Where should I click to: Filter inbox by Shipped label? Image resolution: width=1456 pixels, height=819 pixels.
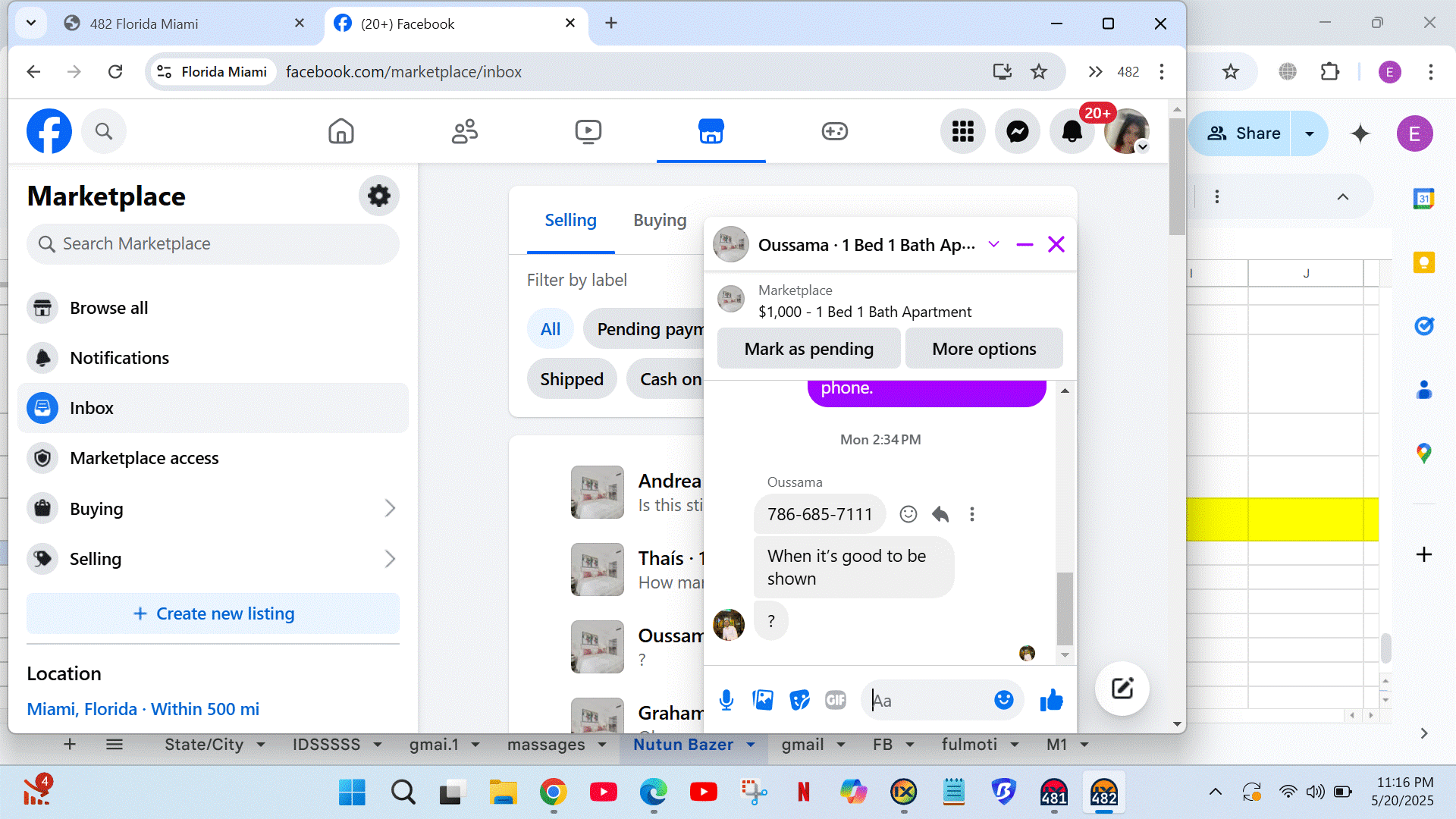pos(572,379)
